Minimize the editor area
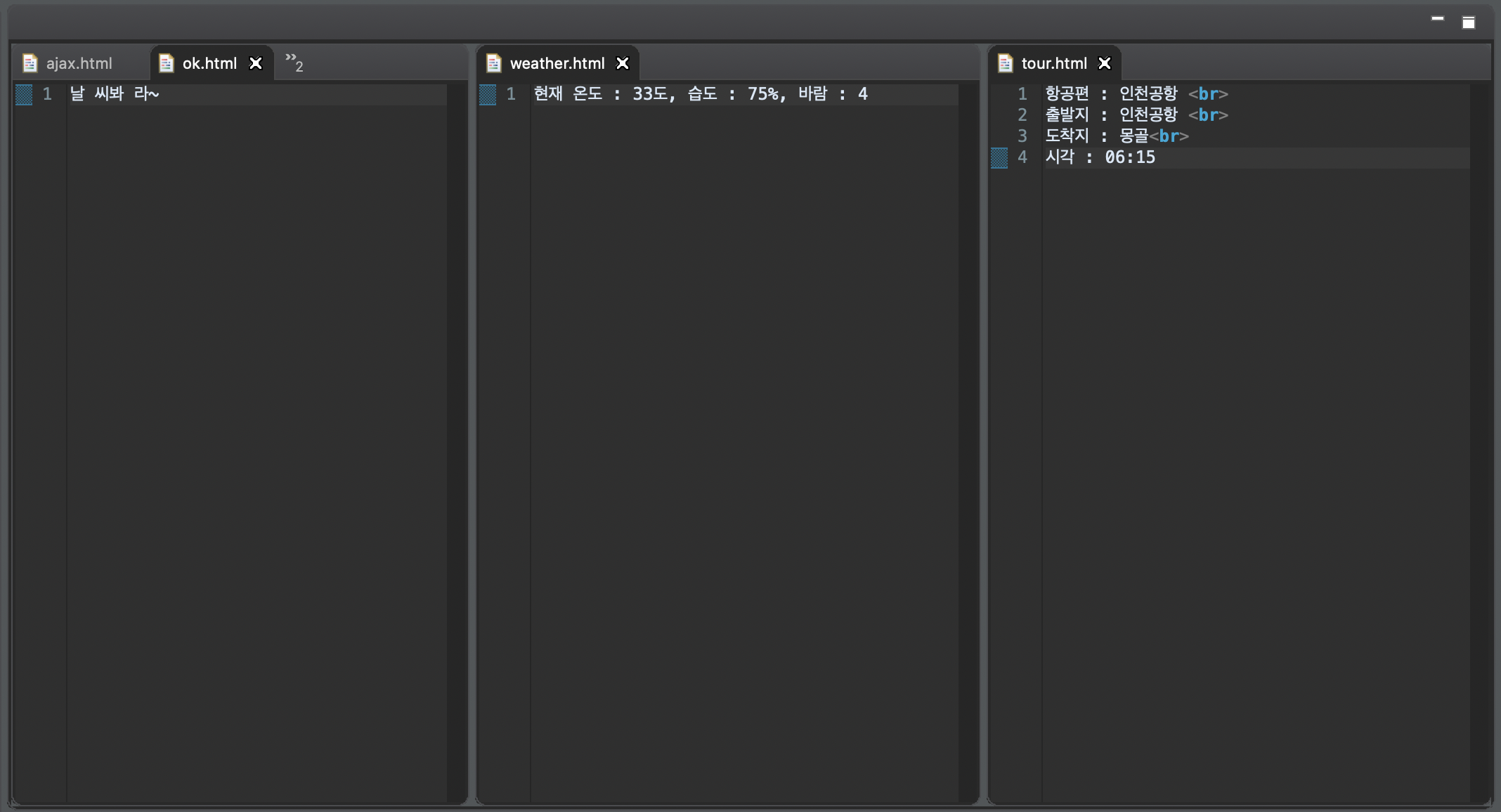This screenshot has width=1501, height=812. coord(1438,19)
